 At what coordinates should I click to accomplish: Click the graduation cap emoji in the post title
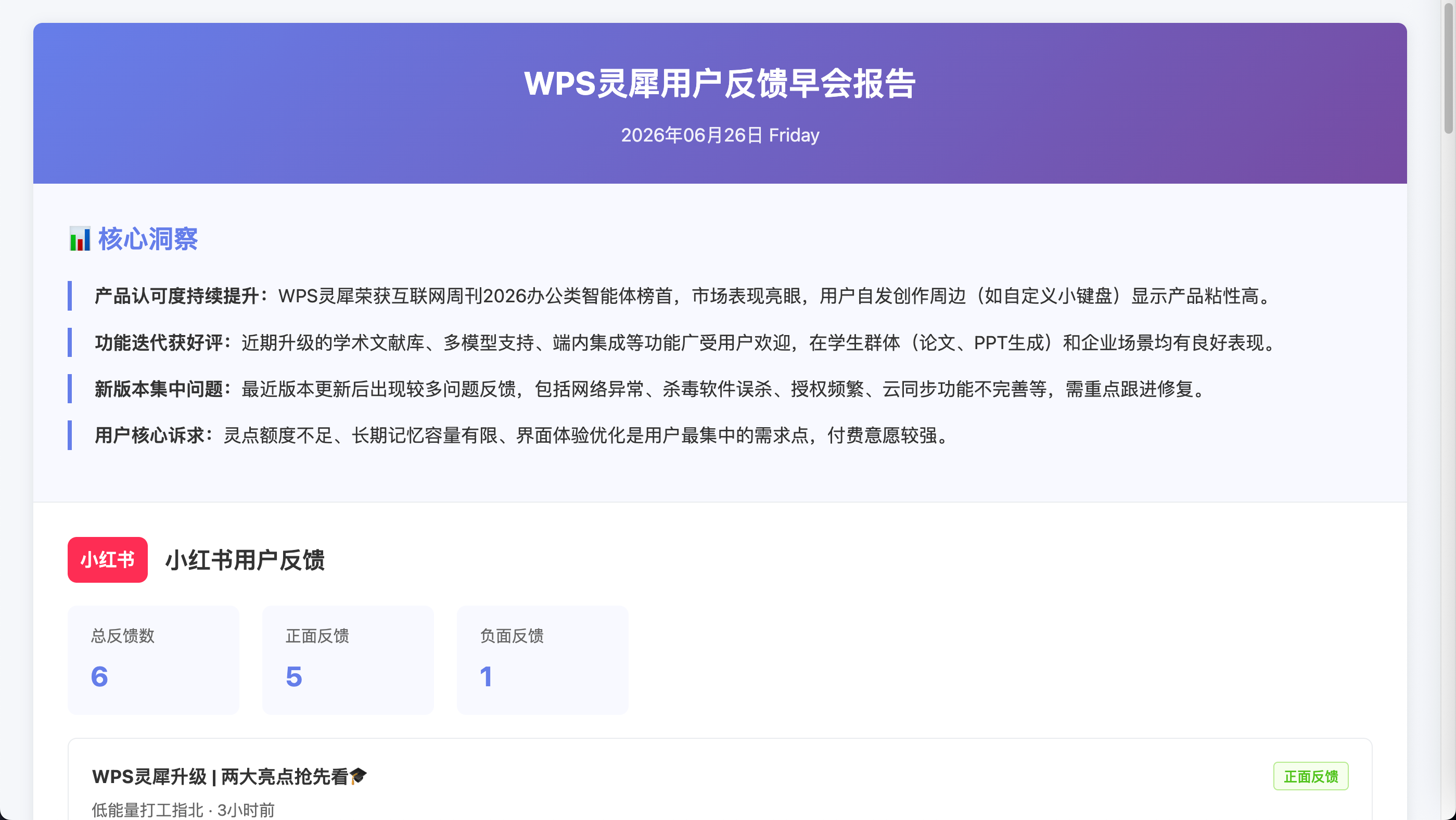pos(359,776)
